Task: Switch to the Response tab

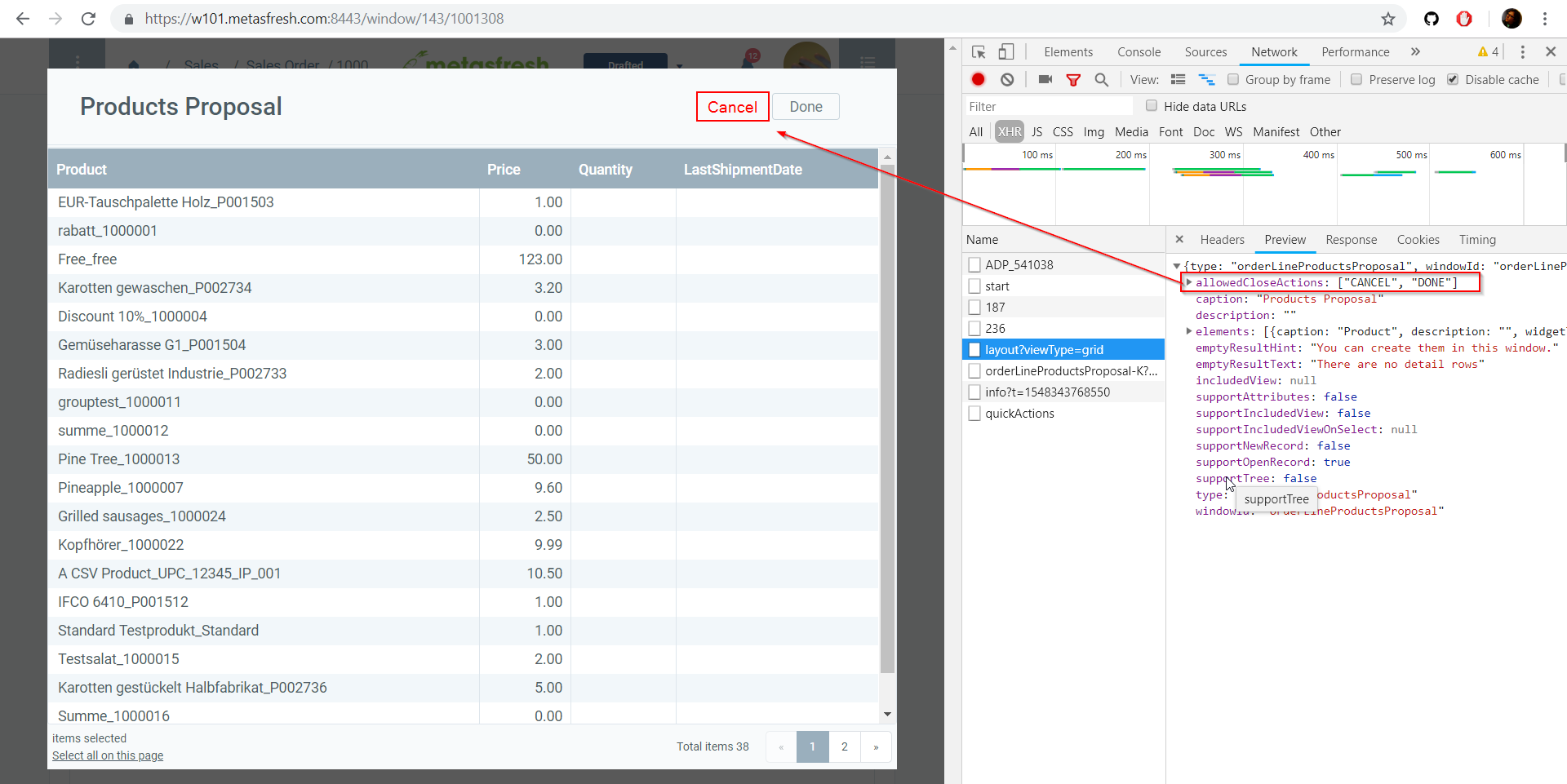Action: pos(1351,239)
